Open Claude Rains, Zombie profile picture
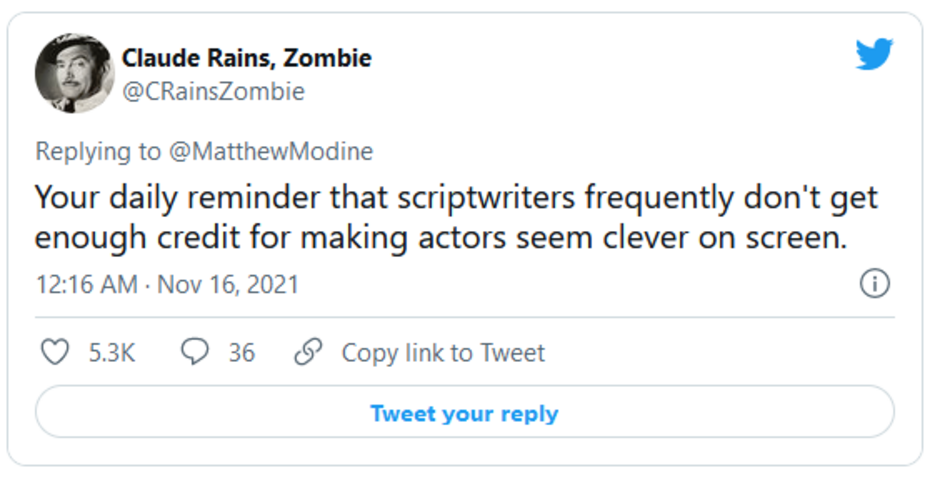 tap(74, 75)
